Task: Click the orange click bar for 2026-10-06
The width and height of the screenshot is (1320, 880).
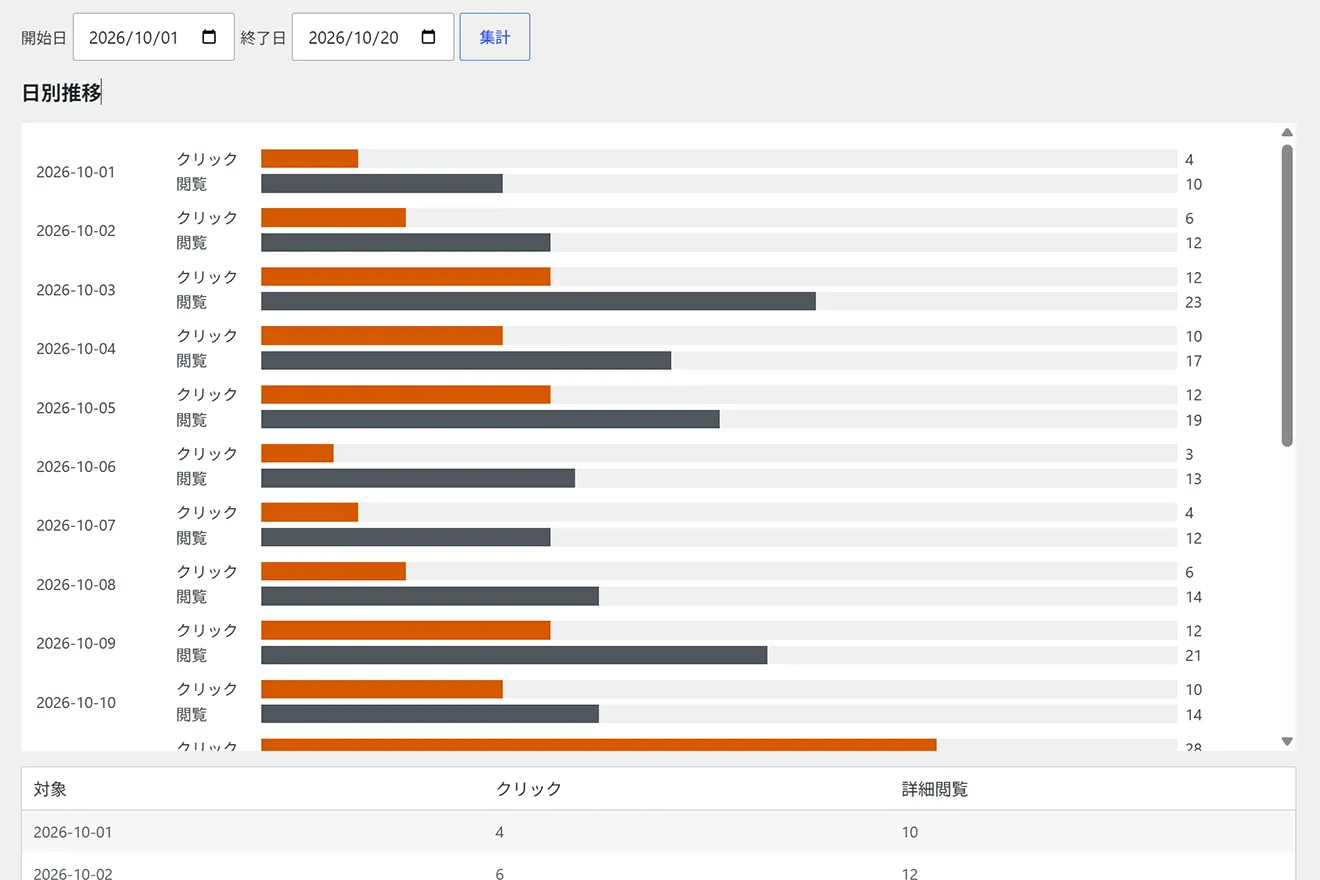Action: point(297,453)
